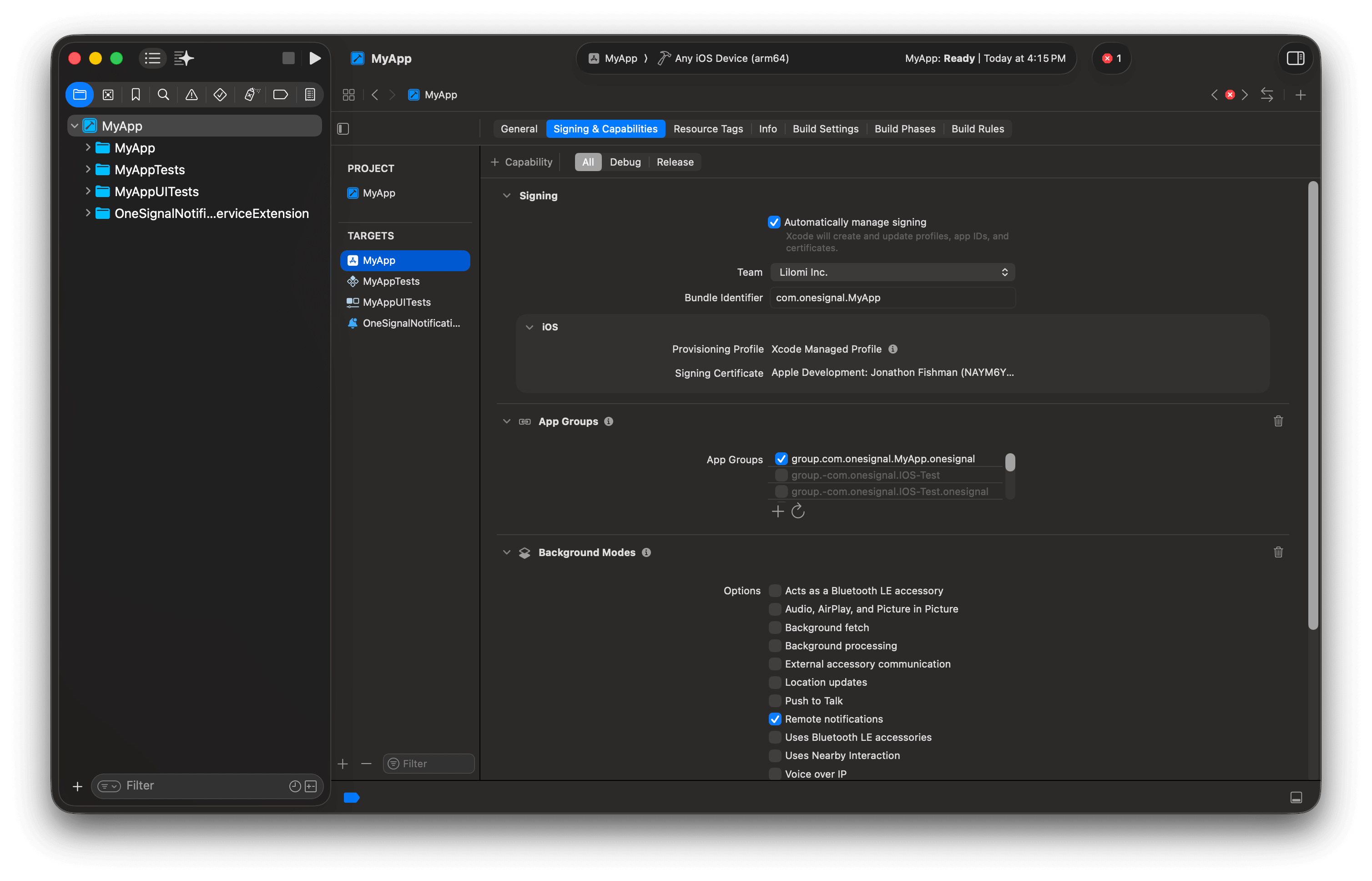1372x881 pixels.
Task: Uncheck Automatically manage signing
Action: coord(774,222)
